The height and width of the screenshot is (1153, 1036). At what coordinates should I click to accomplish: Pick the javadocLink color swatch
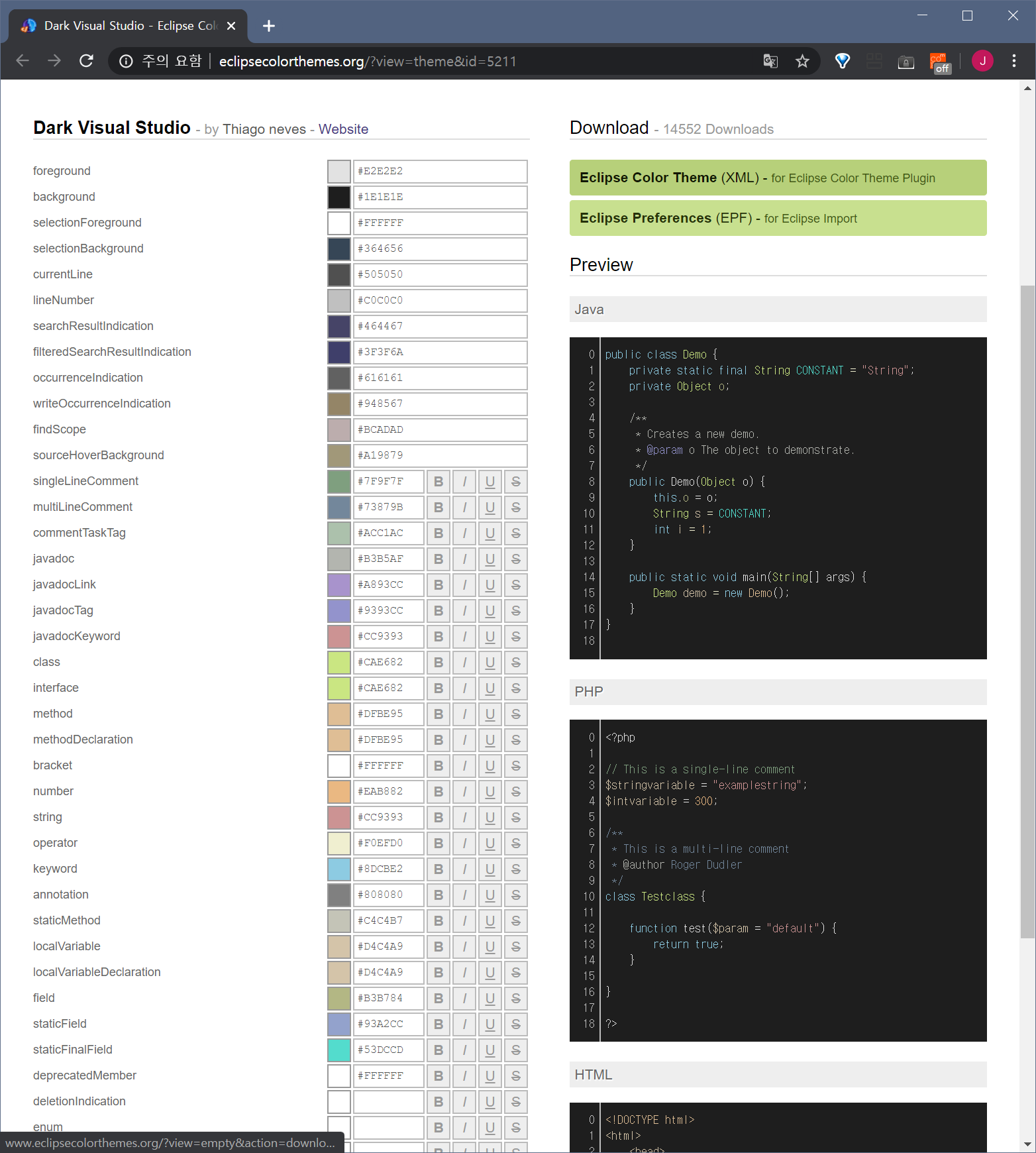coord(339,585)
